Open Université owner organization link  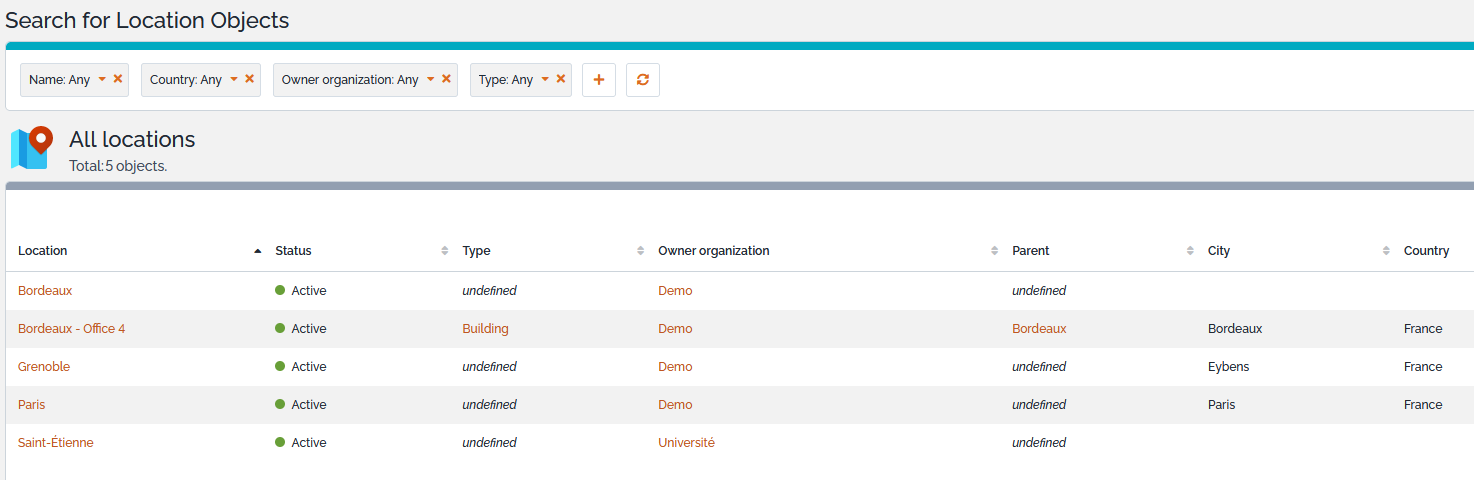click(x=686, y=443)
